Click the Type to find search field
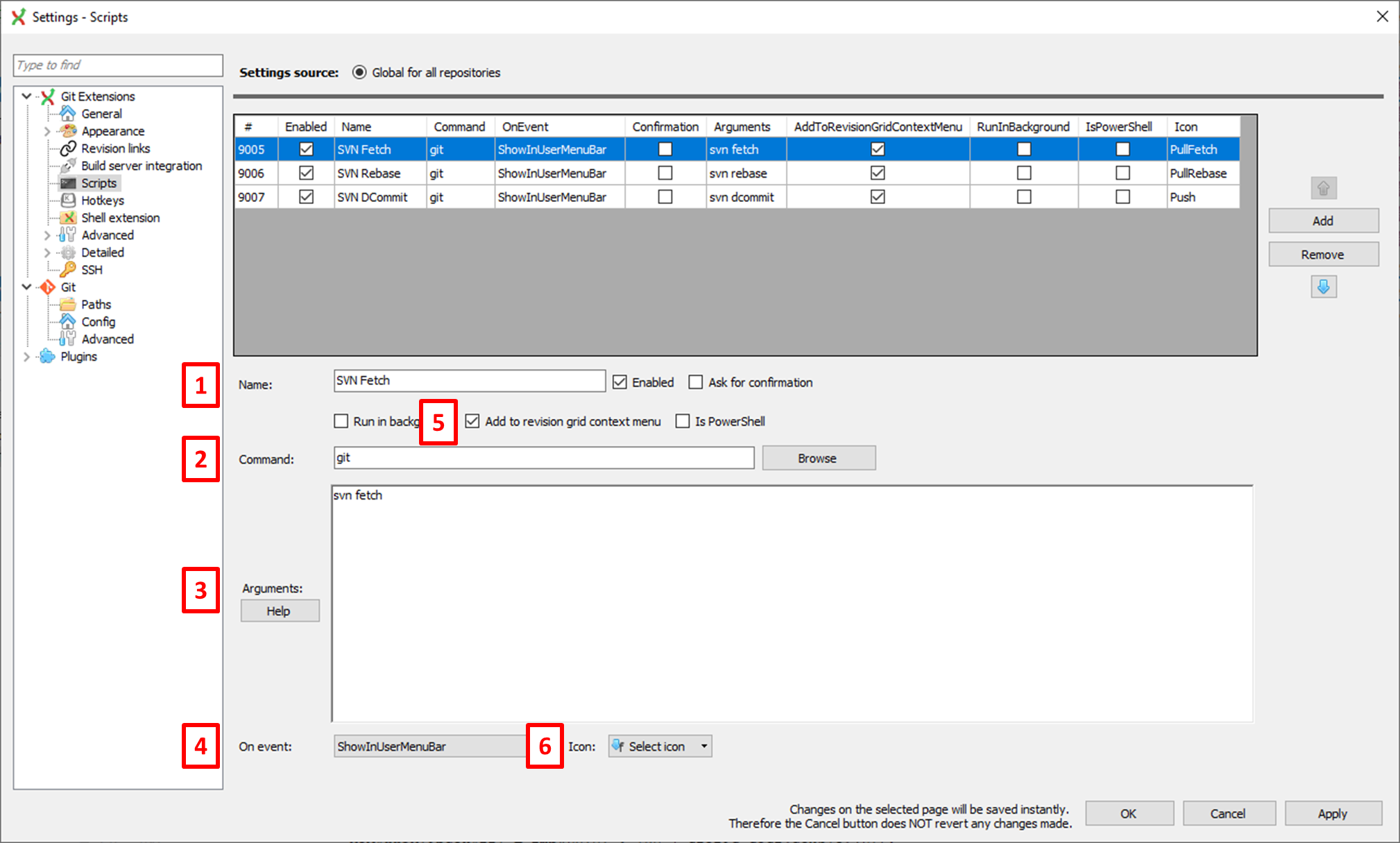 118,65
